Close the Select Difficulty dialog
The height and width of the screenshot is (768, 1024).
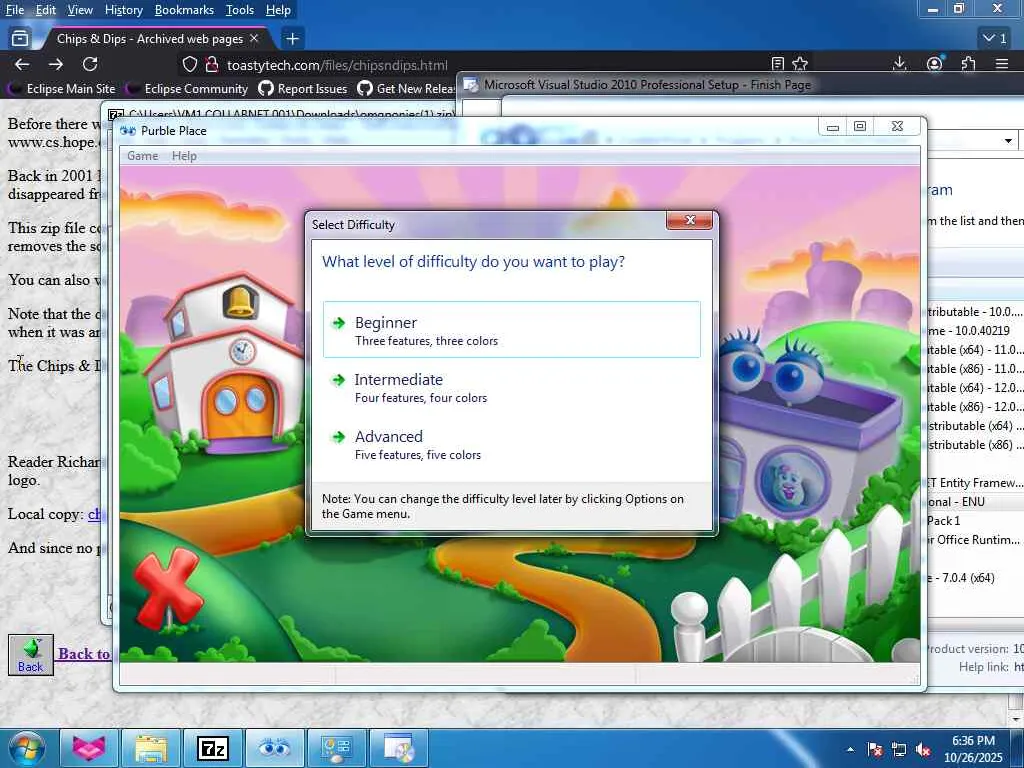(689, 221)
